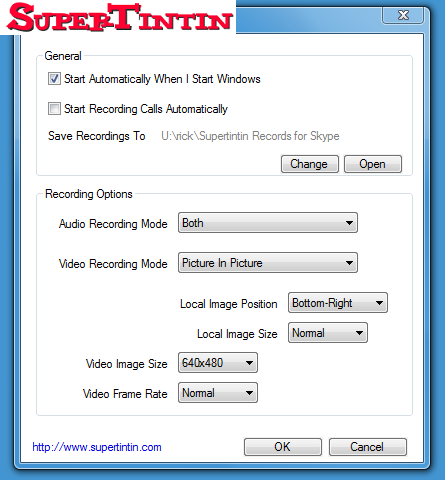The height and width of the screenshot is (480, 445).
Task: Click the Local Image Size label
Action: click(x=237, y=334)
